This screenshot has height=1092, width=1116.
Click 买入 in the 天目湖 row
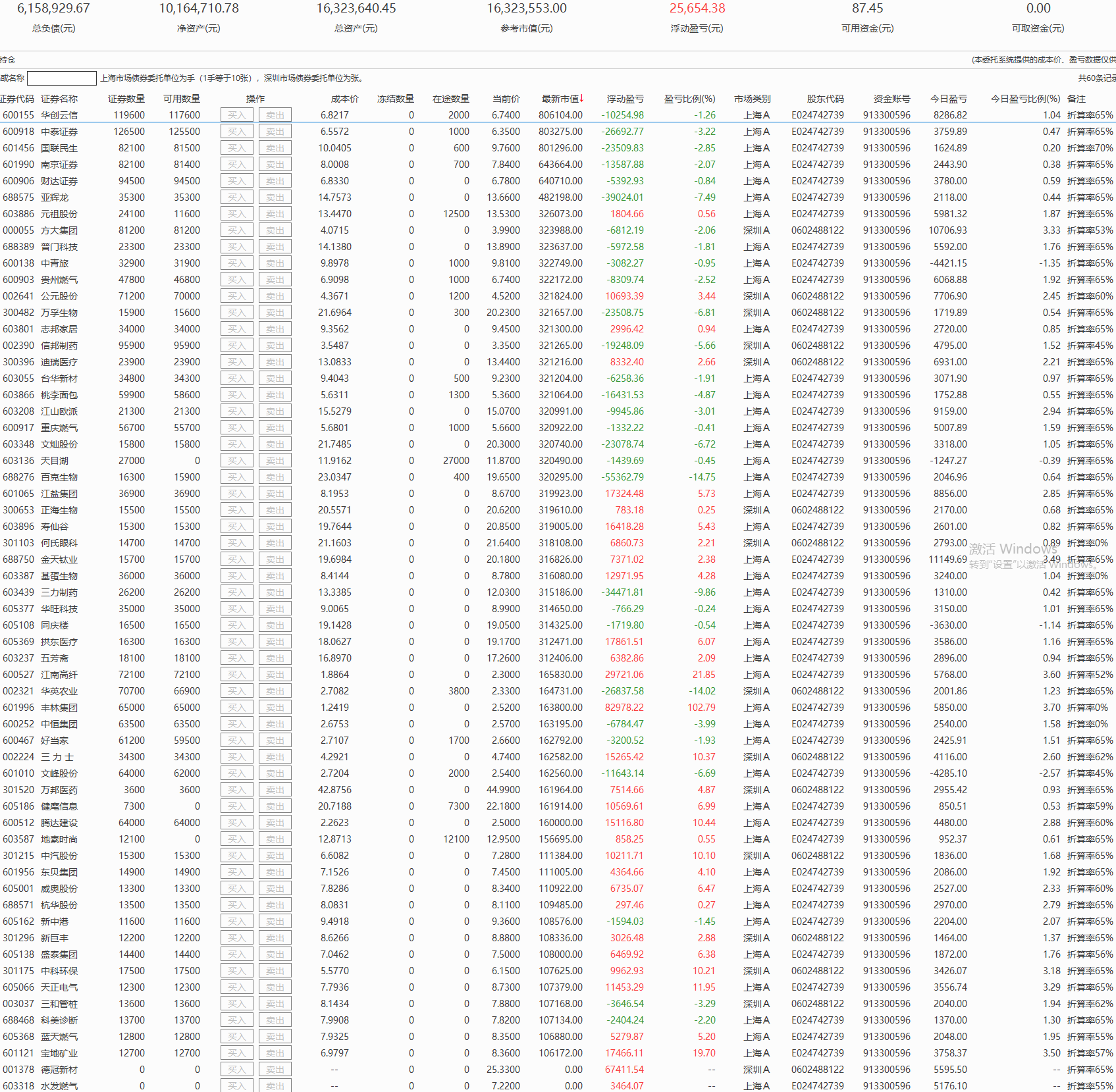click(236, 461)
